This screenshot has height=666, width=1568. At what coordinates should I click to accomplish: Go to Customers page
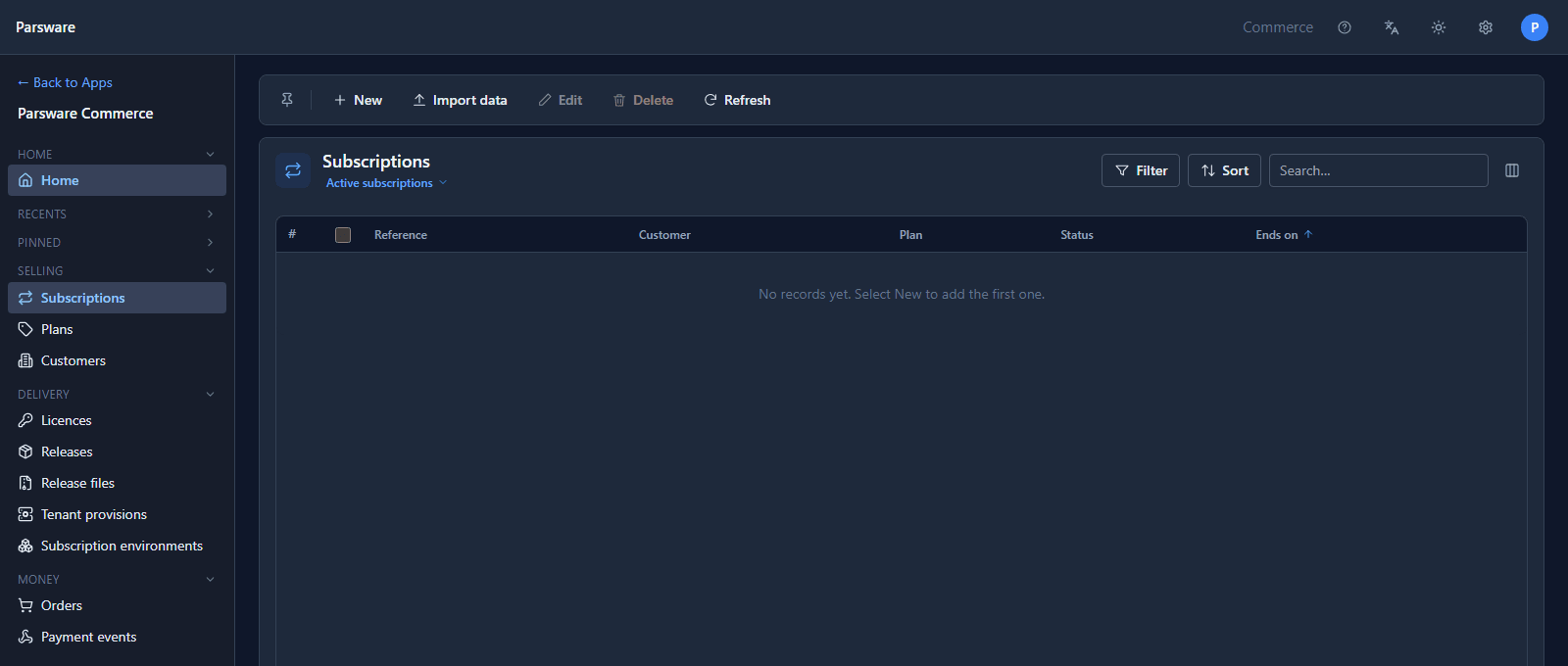(x=117, y=360)
